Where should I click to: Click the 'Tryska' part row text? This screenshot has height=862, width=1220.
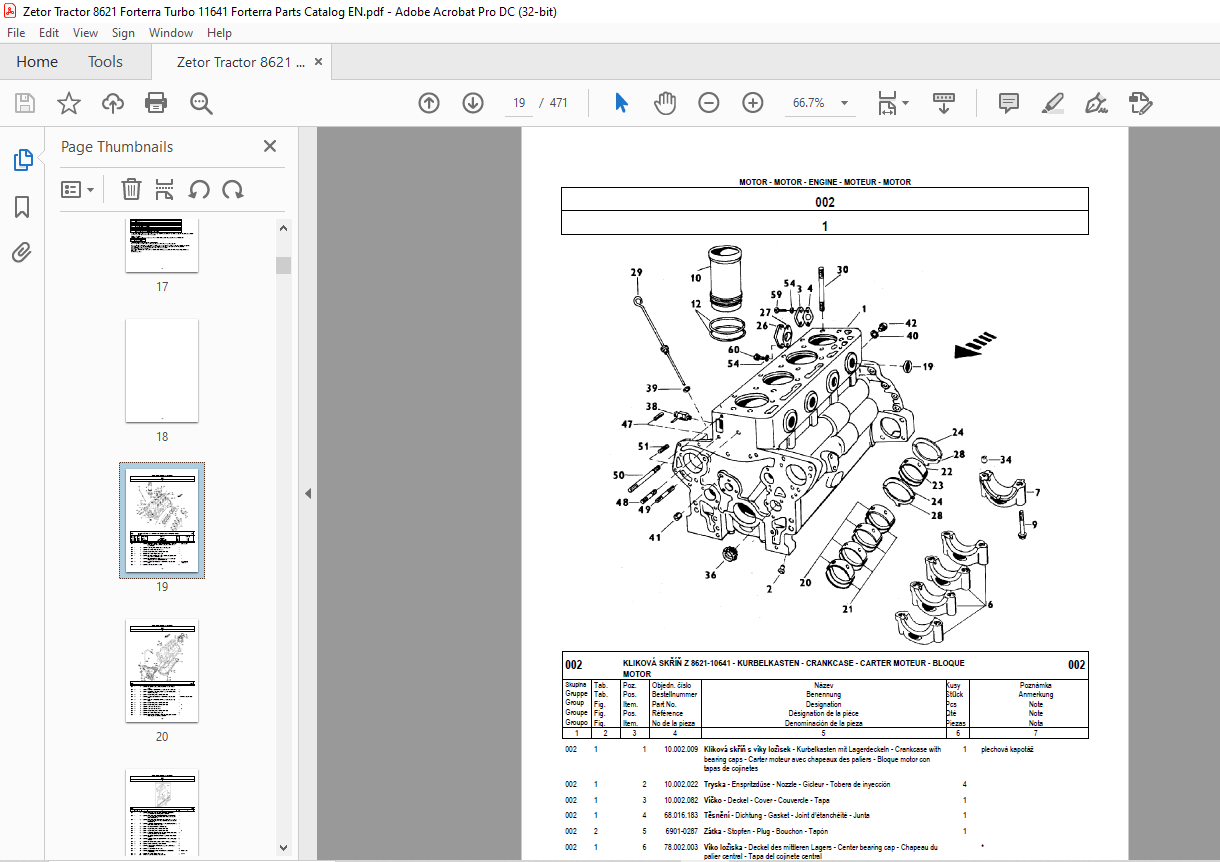[x=797, y=785]
